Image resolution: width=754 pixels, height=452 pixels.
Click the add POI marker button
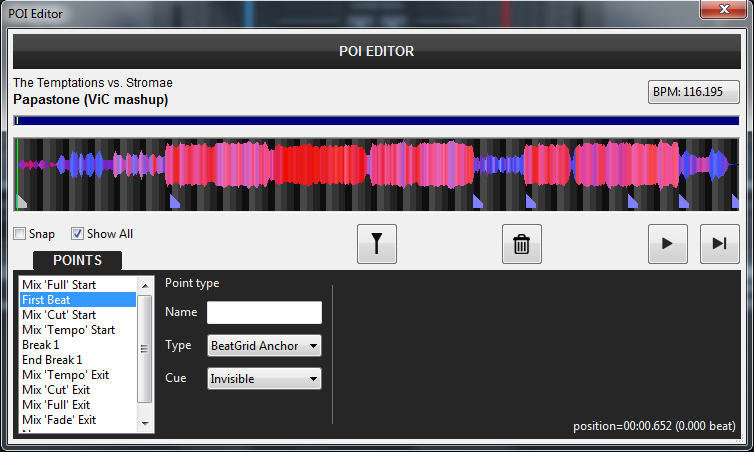click(x=377, y=244)
